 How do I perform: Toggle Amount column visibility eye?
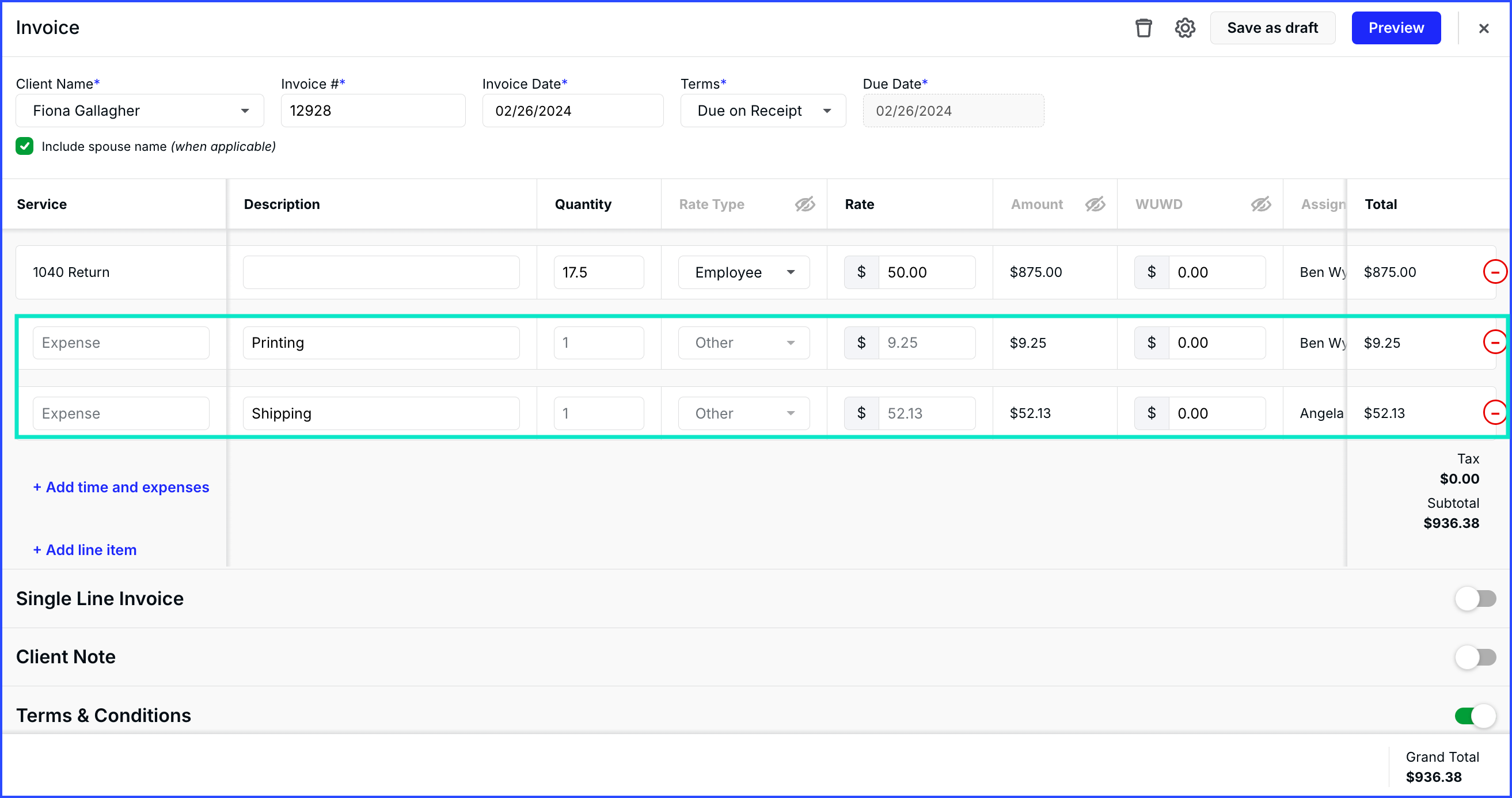pyautogui.click(x=1095, y=204)
